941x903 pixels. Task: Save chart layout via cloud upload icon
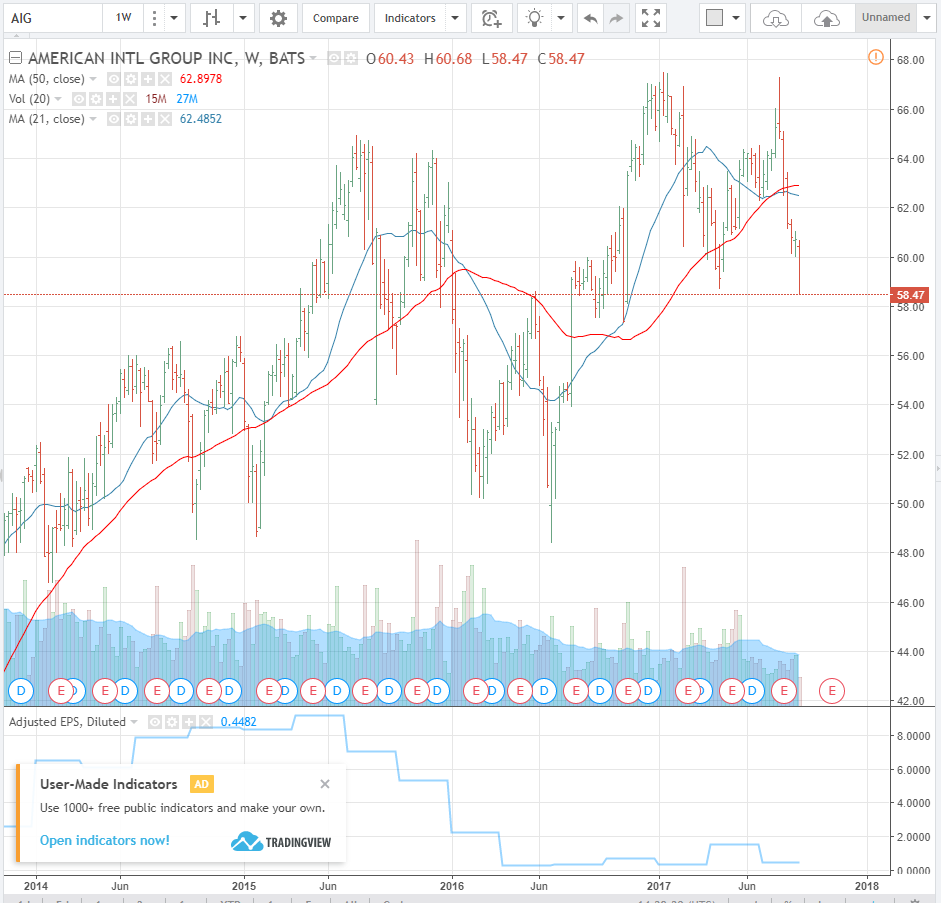(827, 19)
